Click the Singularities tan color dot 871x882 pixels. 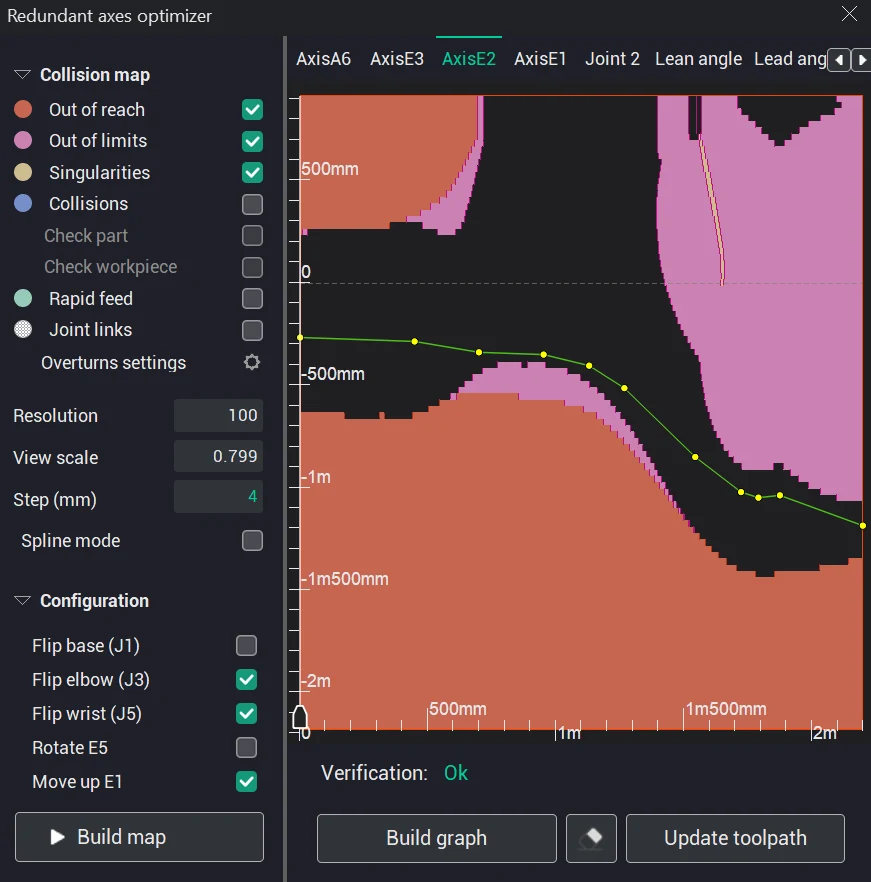(x=23, y=172)
